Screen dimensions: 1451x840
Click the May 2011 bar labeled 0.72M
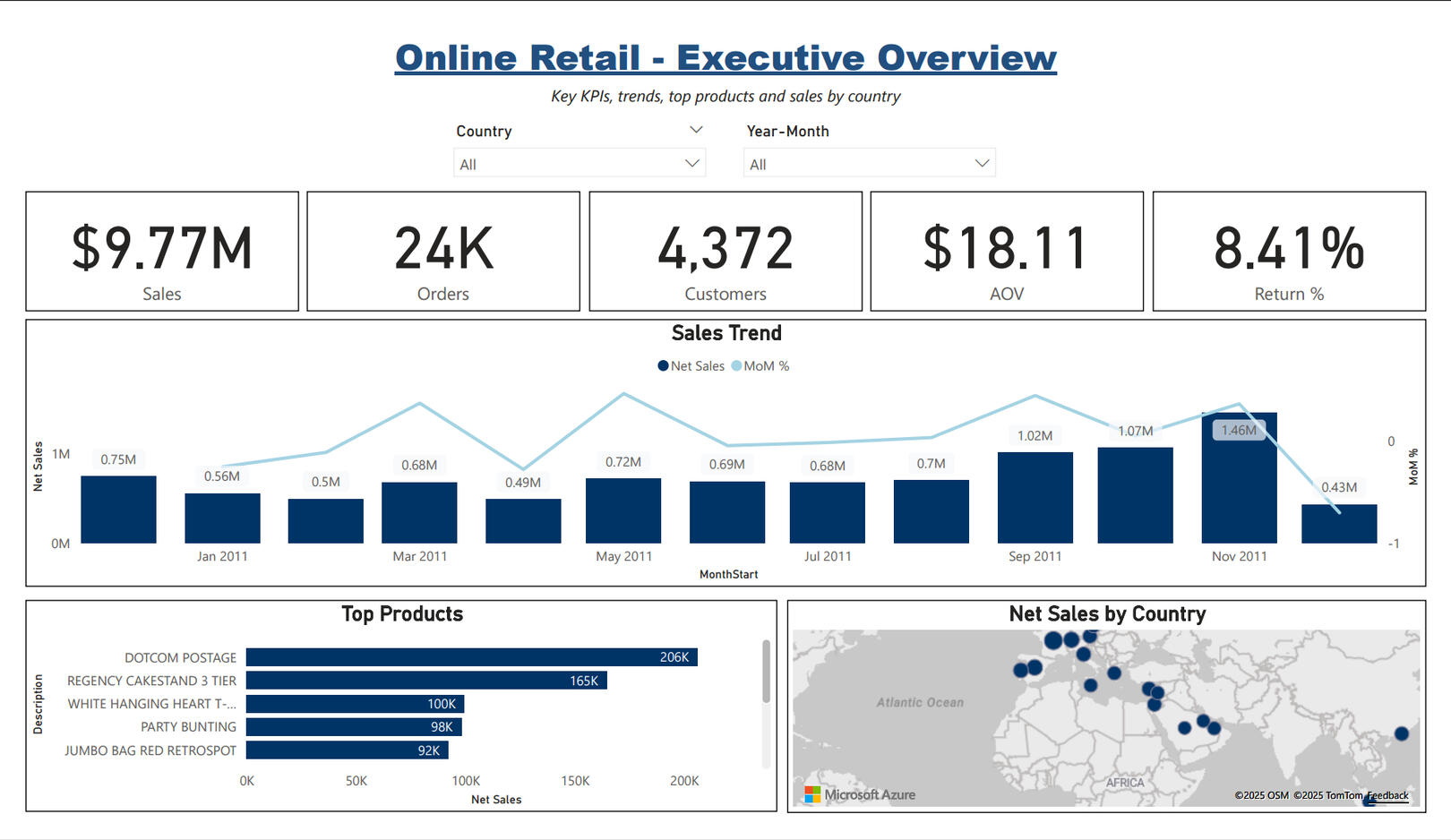click(x=623, y=510)
